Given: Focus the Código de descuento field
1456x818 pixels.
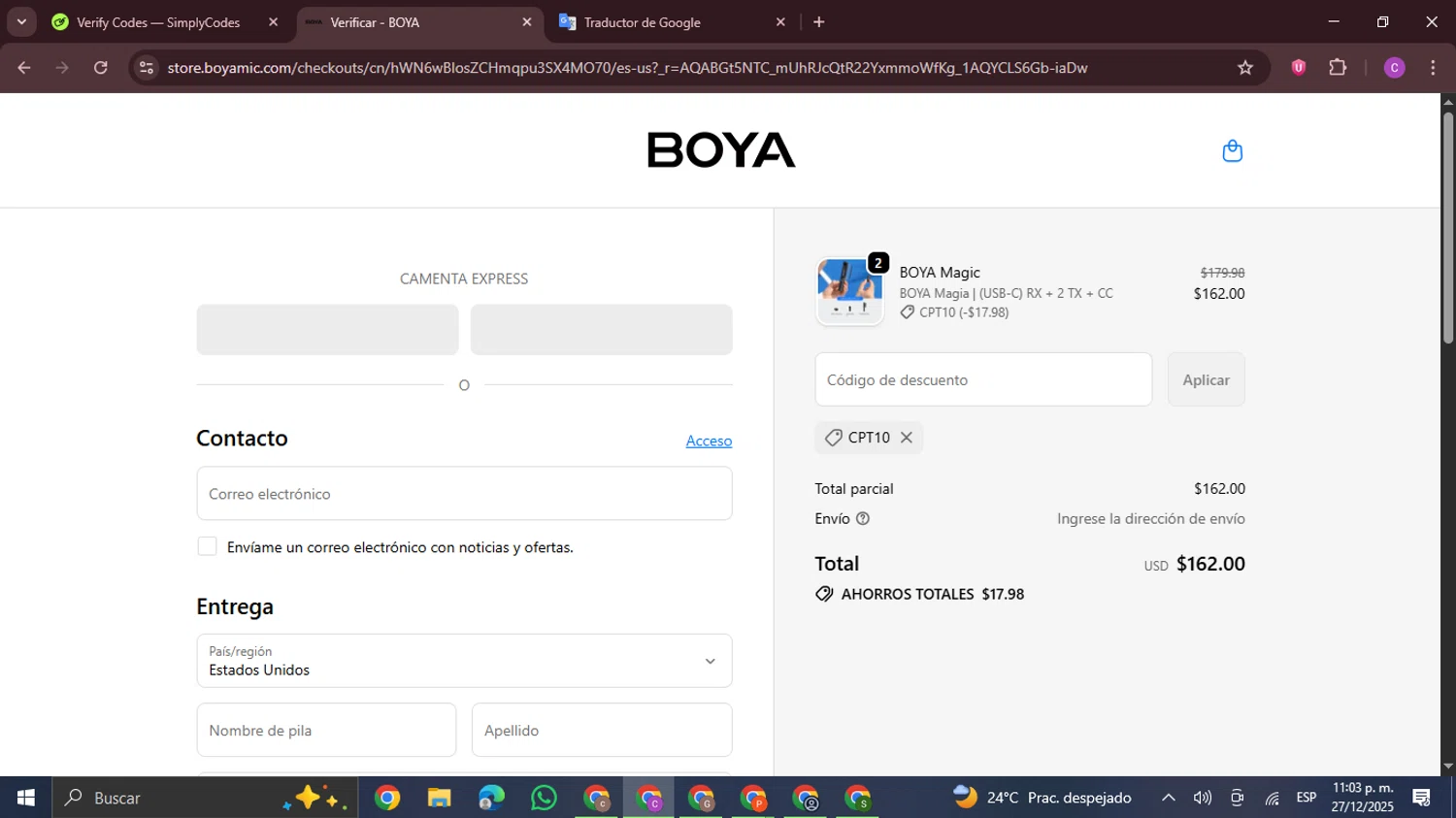Looking at the screenshot, I should 983,379.
